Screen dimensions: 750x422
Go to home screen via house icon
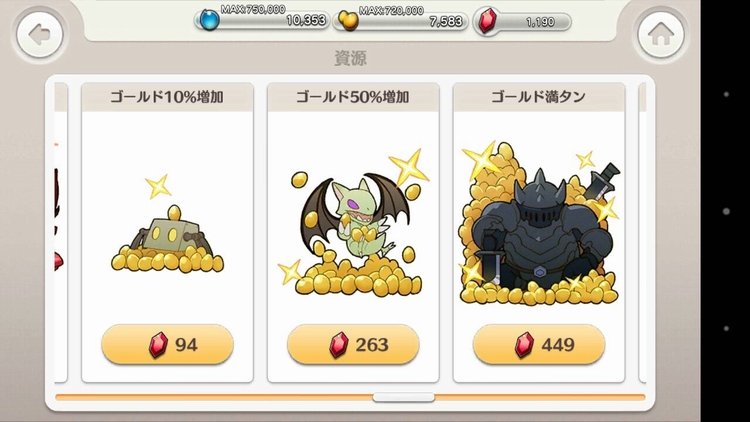(661, 34)
